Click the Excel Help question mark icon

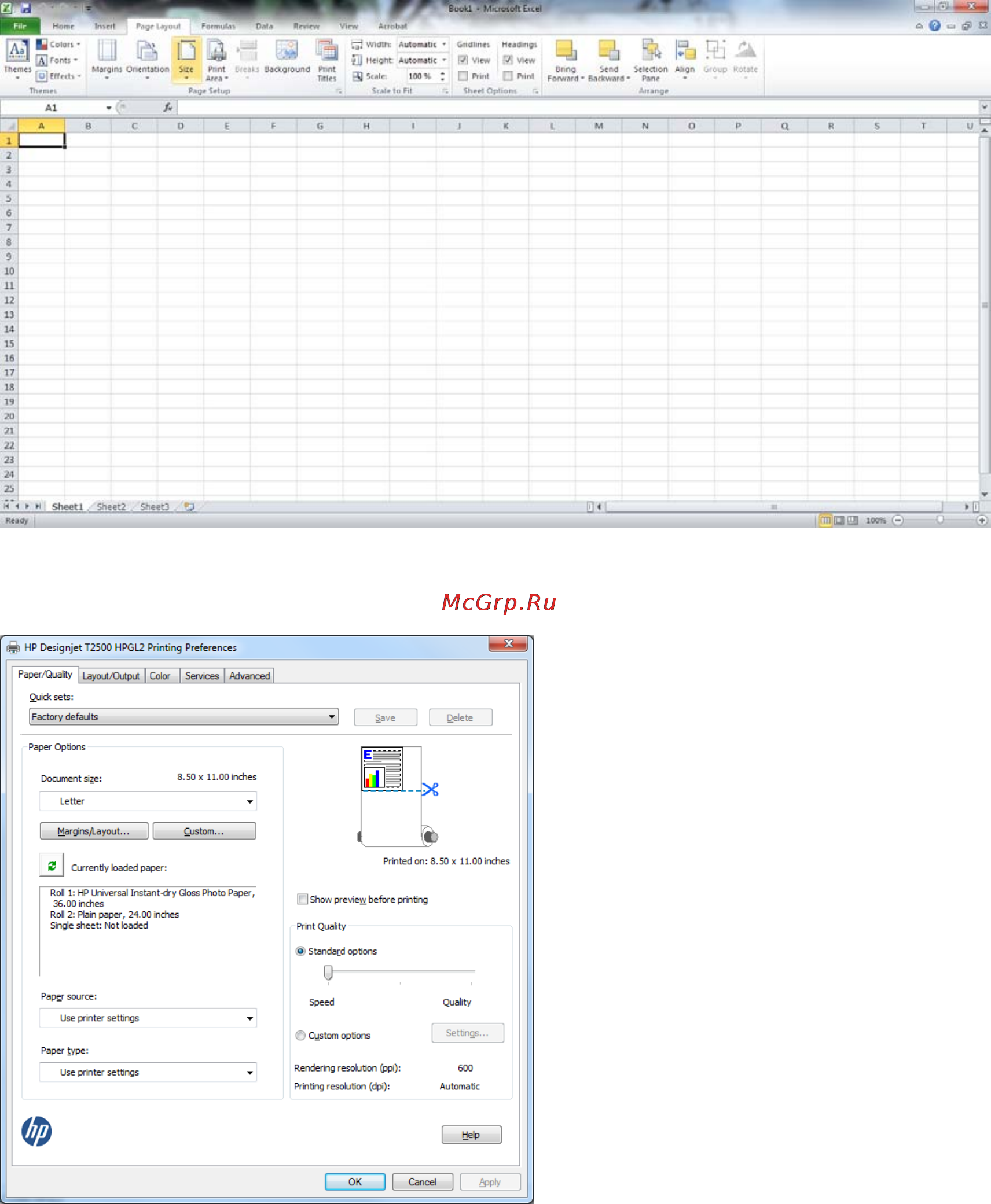pyautogui.click(x=934, y=25)
